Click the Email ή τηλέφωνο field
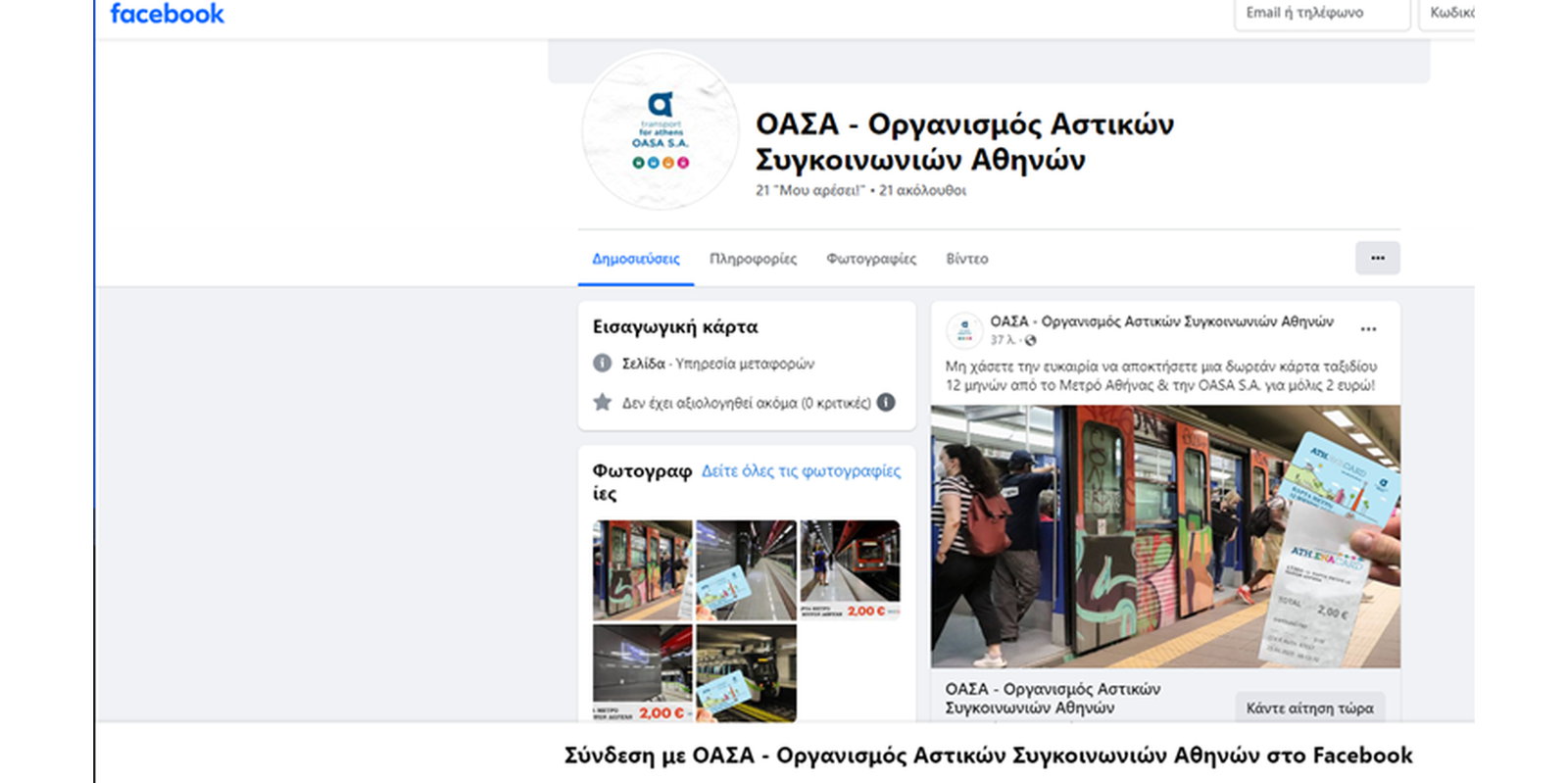Screen dimensions: 1568x783 1322,14
